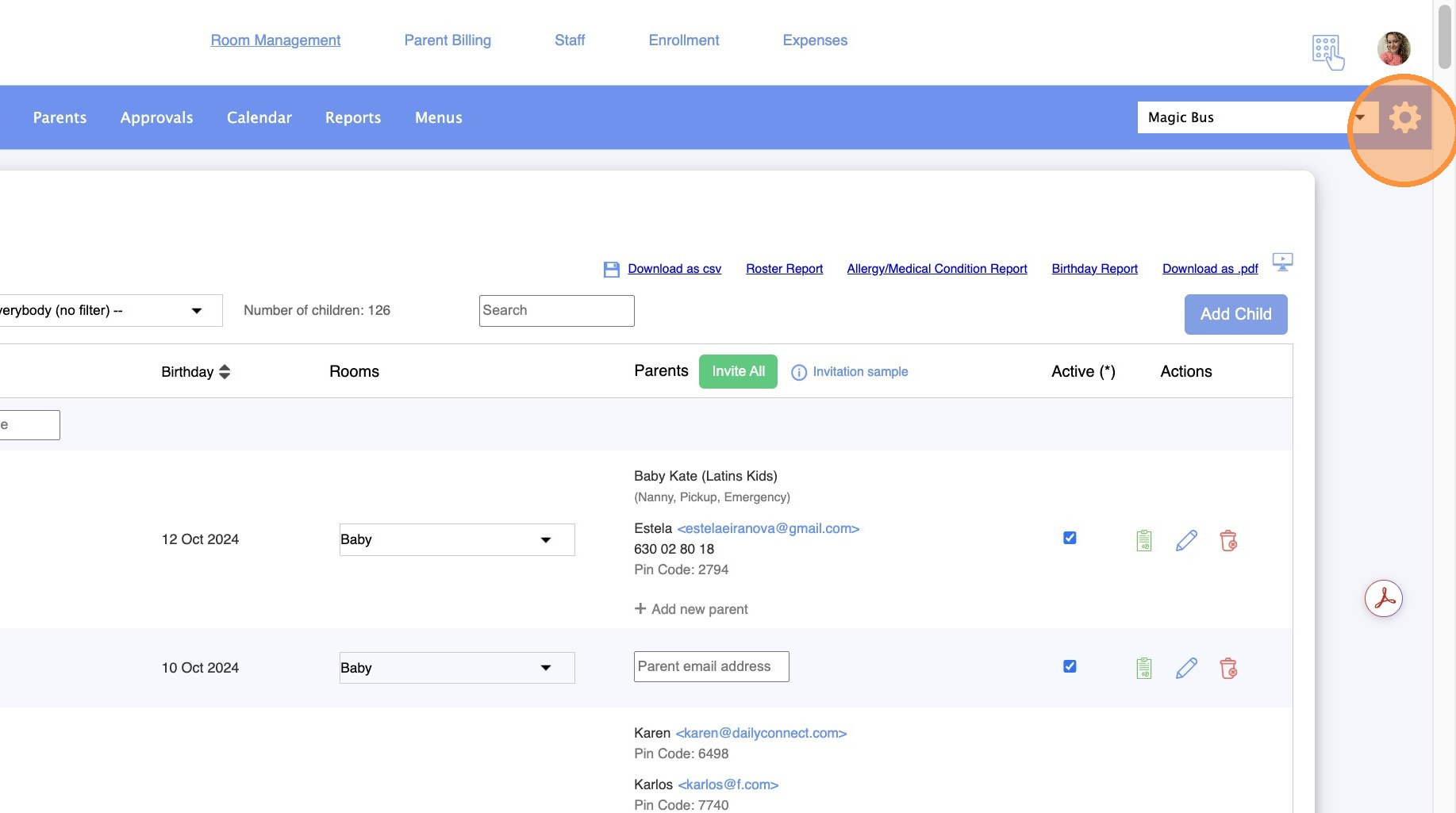Select the Number of children: 126 text

tap(317, 310)
